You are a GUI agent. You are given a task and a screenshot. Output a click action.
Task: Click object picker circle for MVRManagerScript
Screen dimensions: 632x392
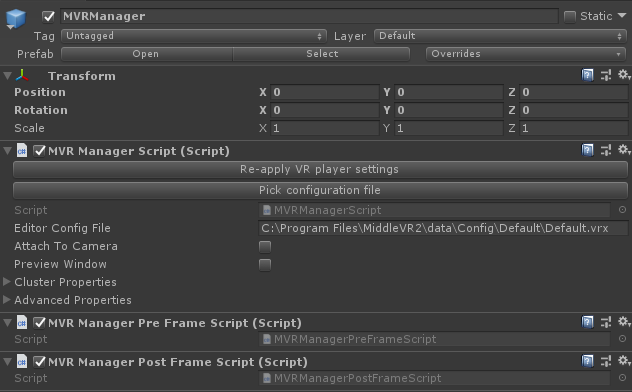click(x=622, y=209)
